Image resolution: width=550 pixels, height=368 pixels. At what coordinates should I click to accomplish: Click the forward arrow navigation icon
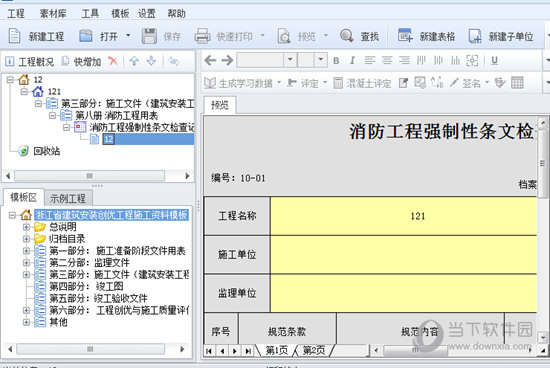[x=227, y=60]
